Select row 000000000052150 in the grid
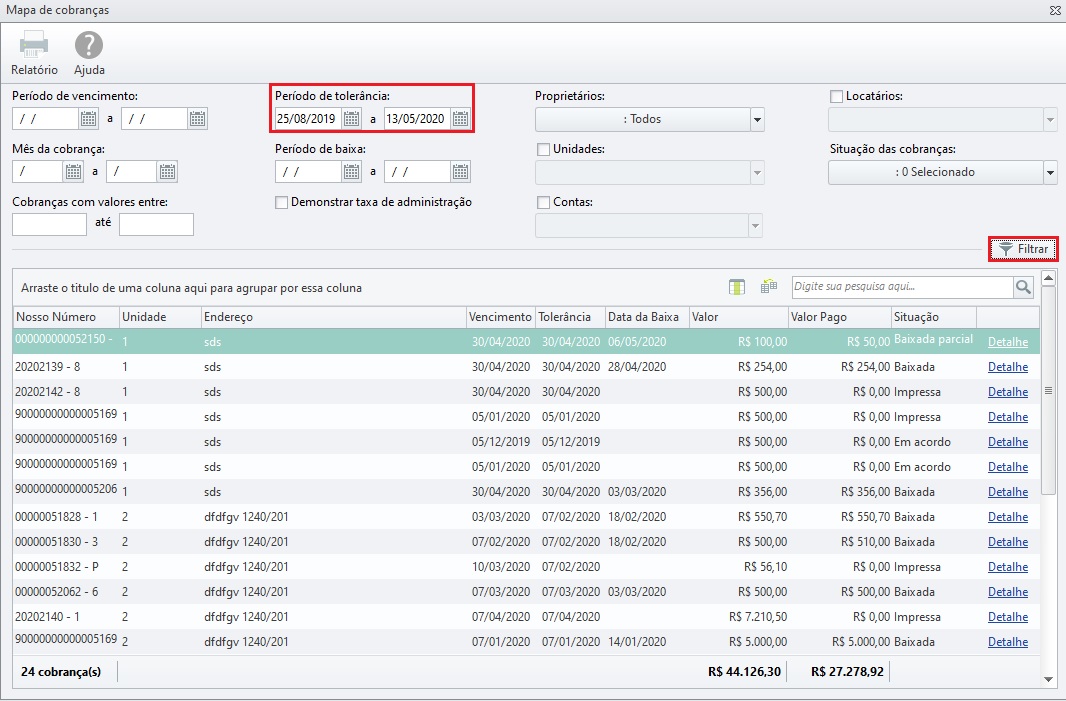 [x=526, y=341]
